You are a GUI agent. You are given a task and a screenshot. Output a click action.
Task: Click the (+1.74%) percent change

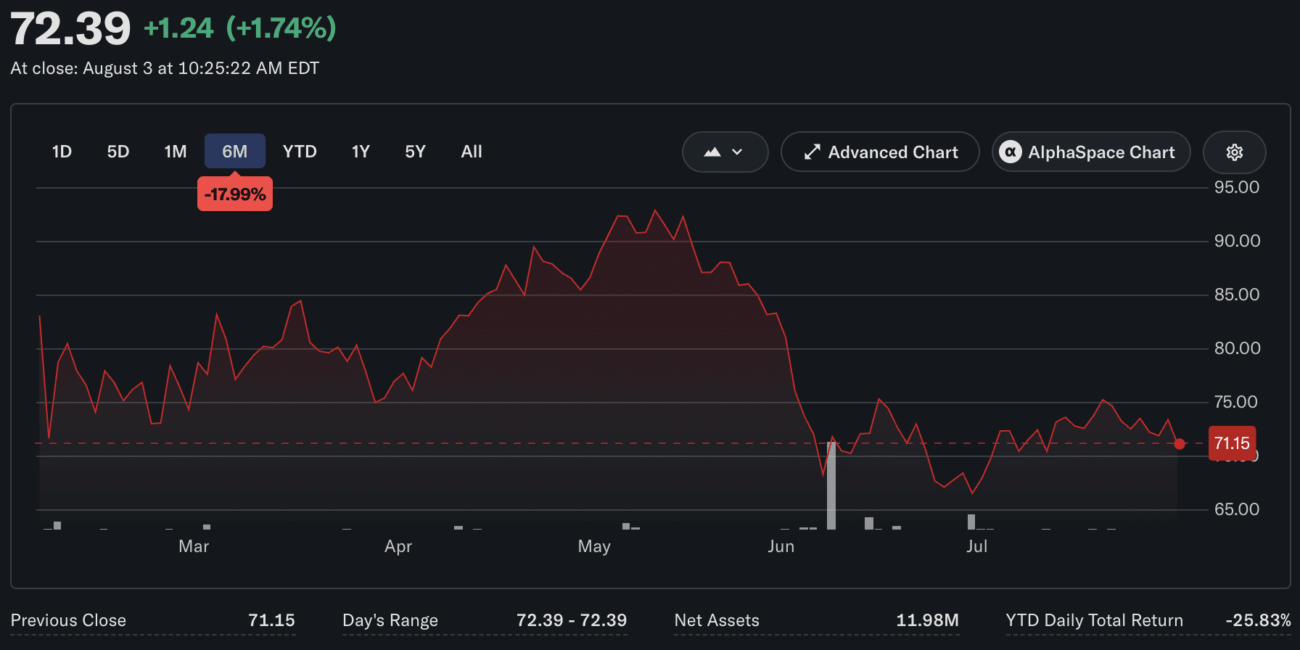[x=281, y=28]
